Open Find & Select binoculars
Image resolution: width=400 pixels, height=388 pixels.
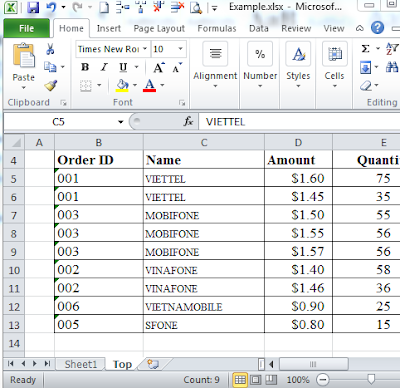coord(392,67)
